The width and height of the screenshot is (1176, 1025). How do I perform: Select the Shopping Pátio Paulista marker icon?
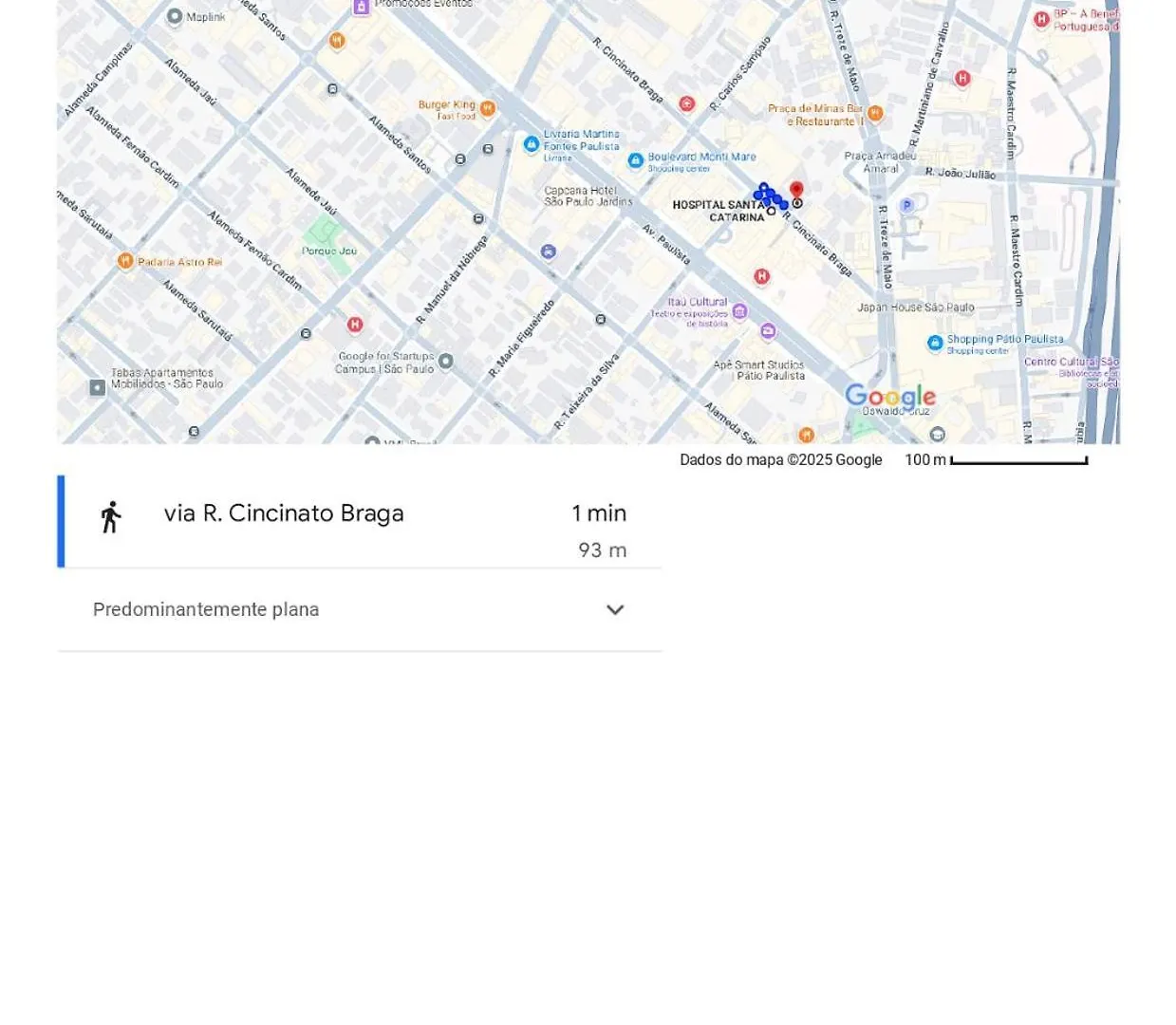(935, 343)
